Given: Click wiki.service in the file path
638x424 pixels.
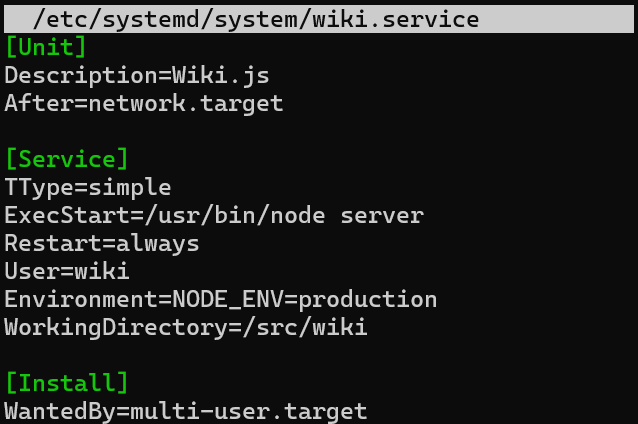Looking at the screenshot, I should coord(395,19).
